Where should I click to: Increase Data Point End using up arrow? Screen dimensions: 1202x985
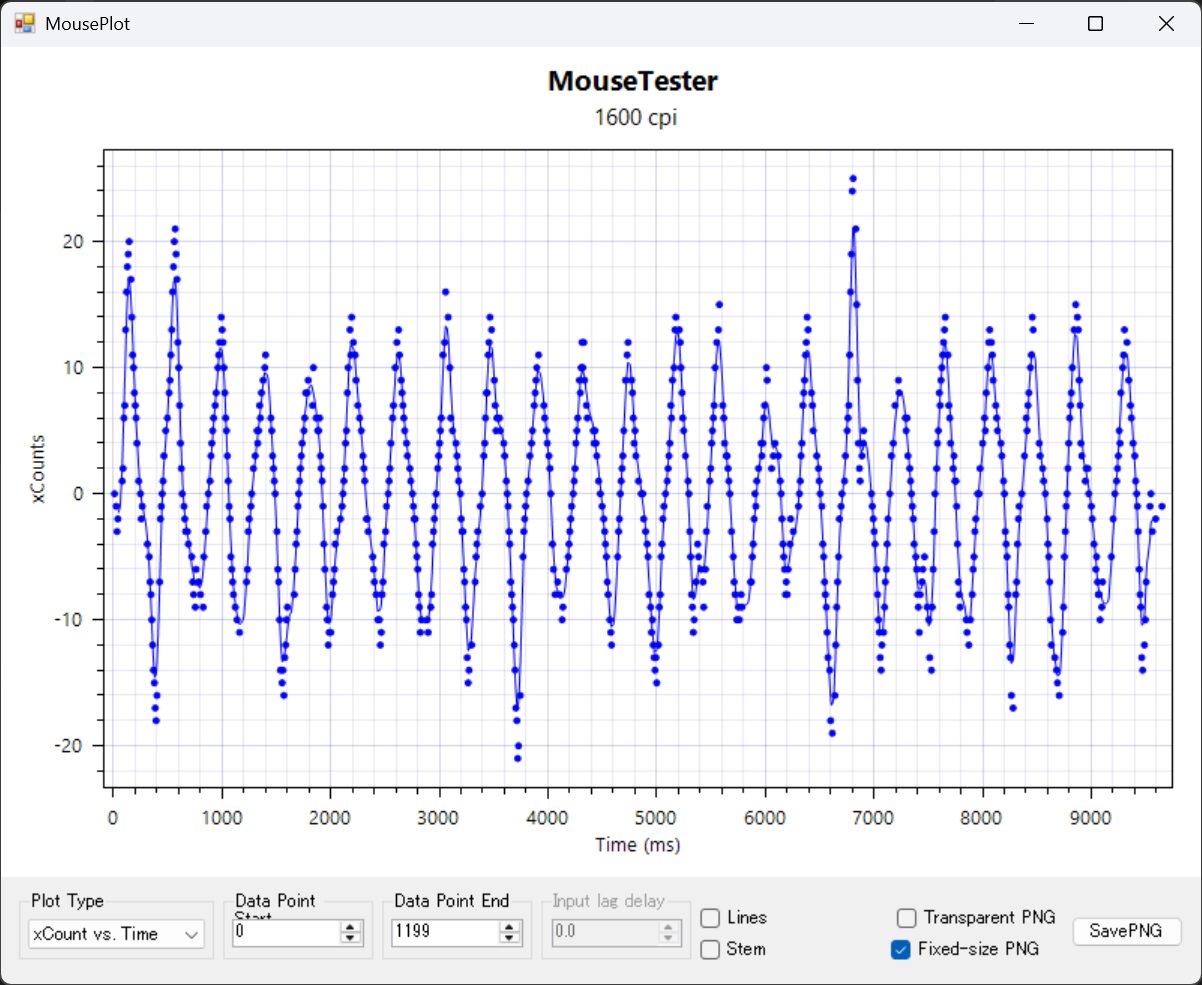510,927
